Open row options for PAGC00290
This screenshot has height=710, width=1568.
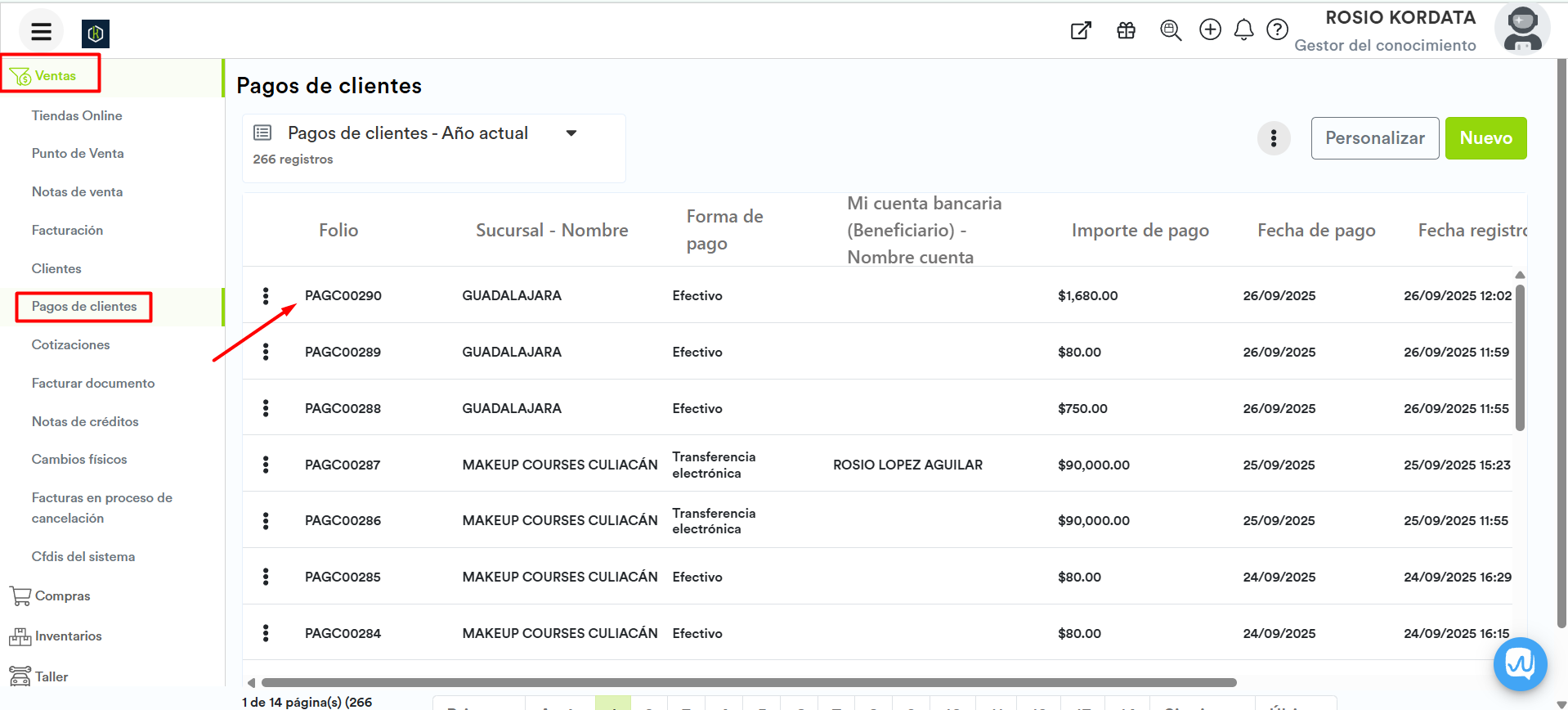pos(266,296)
